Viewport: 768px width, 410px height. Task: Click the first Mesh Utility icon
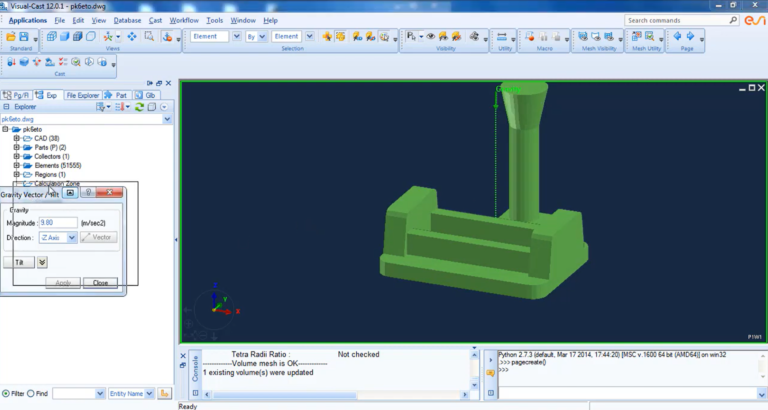pos(636,37)
